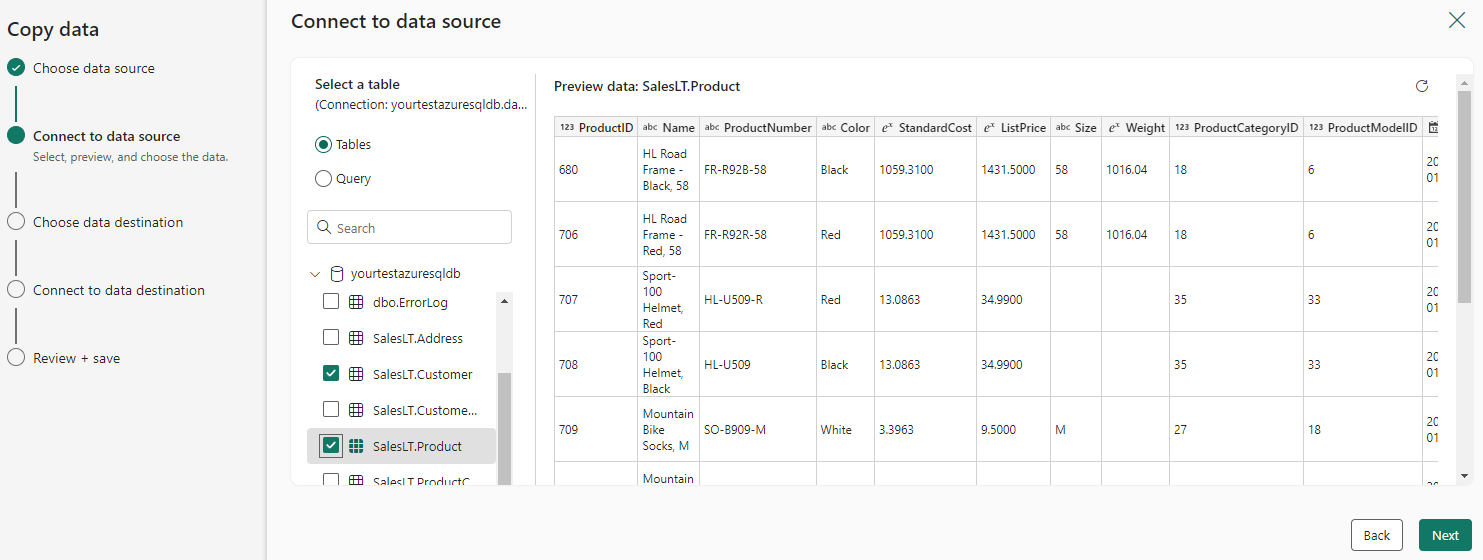Uncheck the SalesLT.Product checkbox
Image resolution: width=1483 pixels, height=560 pixels.
(331, 446)
